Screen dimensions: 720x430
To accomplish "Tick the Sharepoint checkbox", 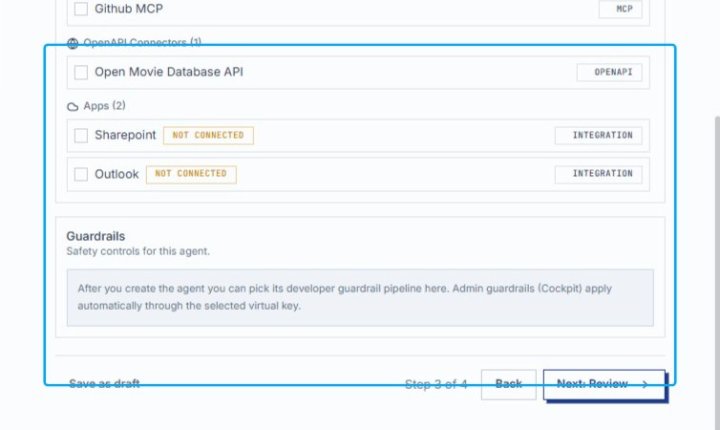I will (x=81, y=135).
